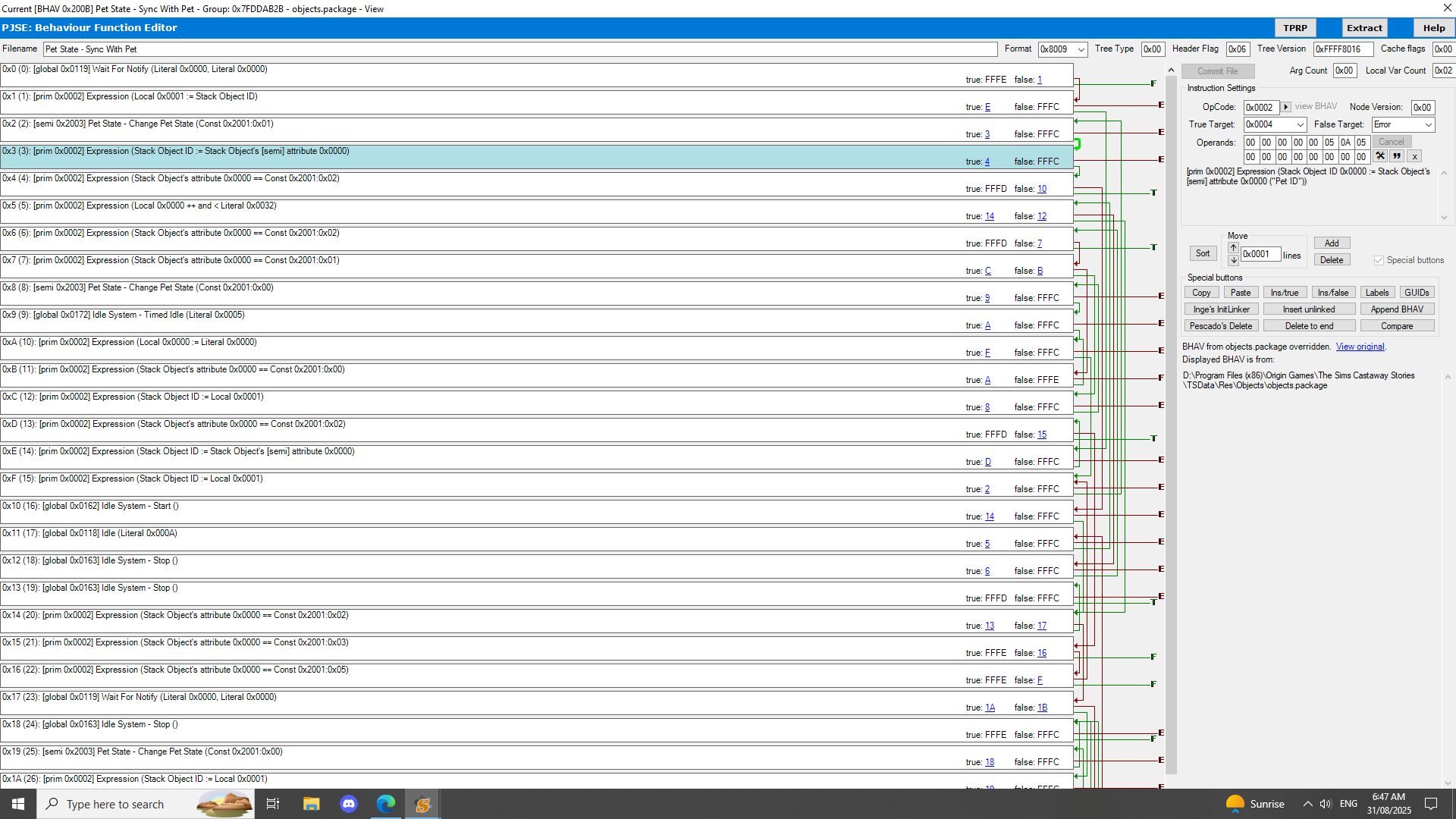The width and height of the screenshot is (1456, 819).
Task: Click the ENG language indicator
Action: click(x=1348, y=804)
